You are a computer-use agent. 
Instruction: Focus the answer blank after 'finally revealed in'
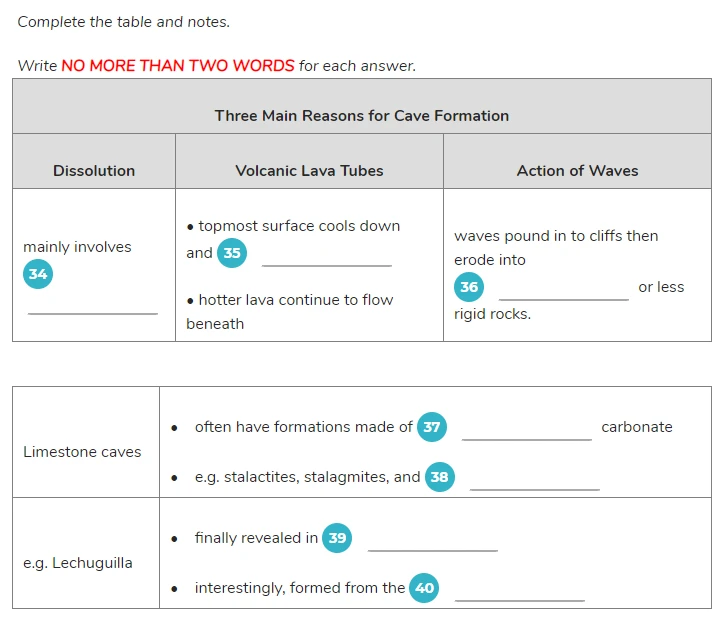pyautogui.click(x=433, y=542)
